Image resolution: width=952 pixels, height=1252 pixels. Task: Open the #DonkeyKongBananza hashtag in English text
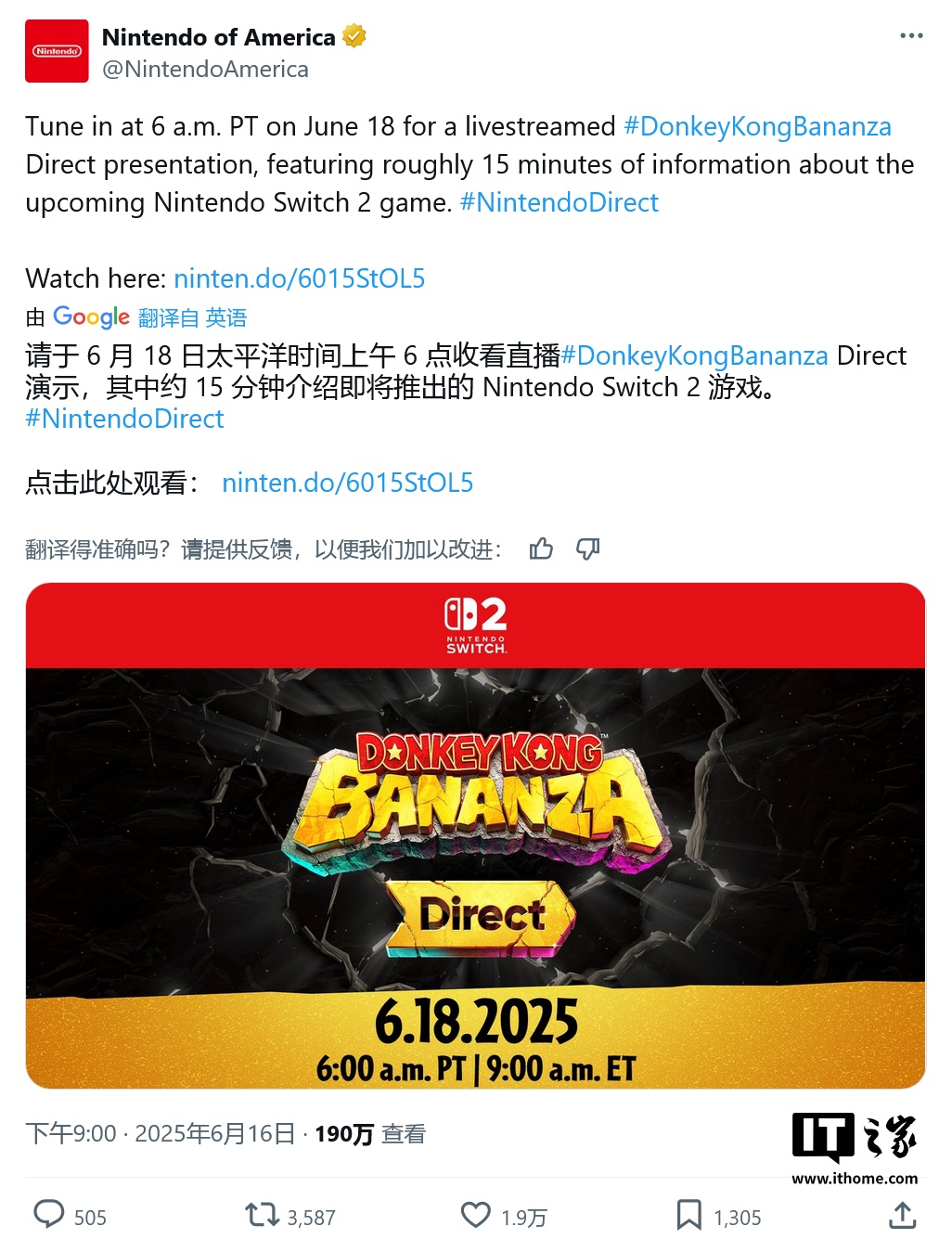(x=757, y=126)
